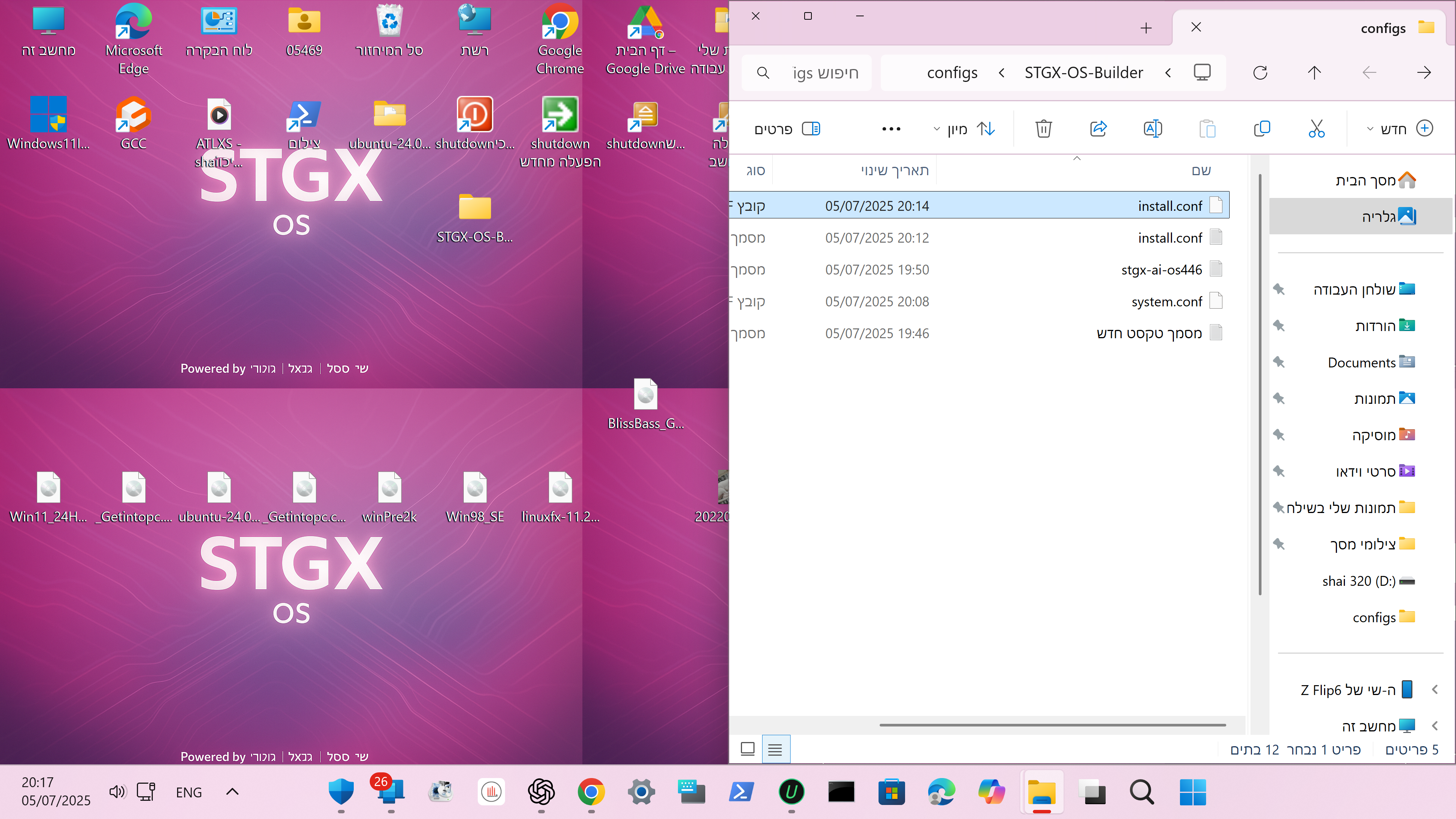Click the Cut scissors icon
1456x819 pixels.
1316,129
